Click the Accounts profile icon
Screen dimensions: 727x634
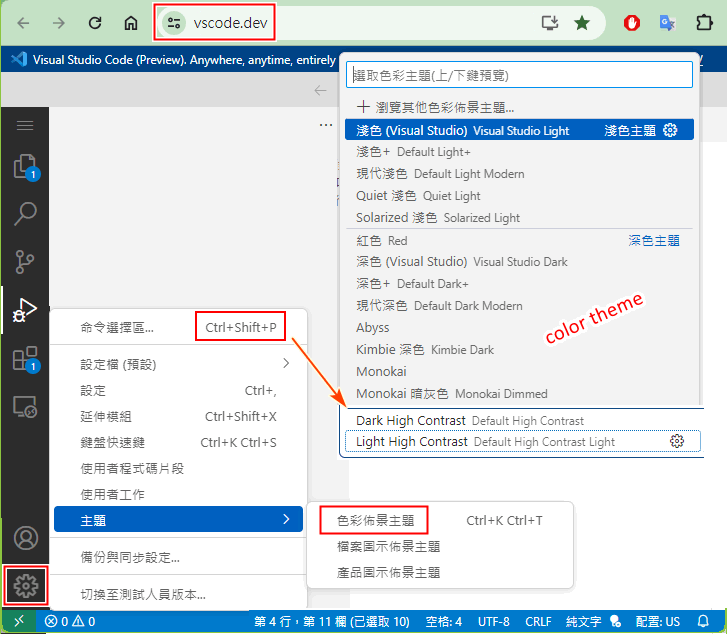[25, 538]
